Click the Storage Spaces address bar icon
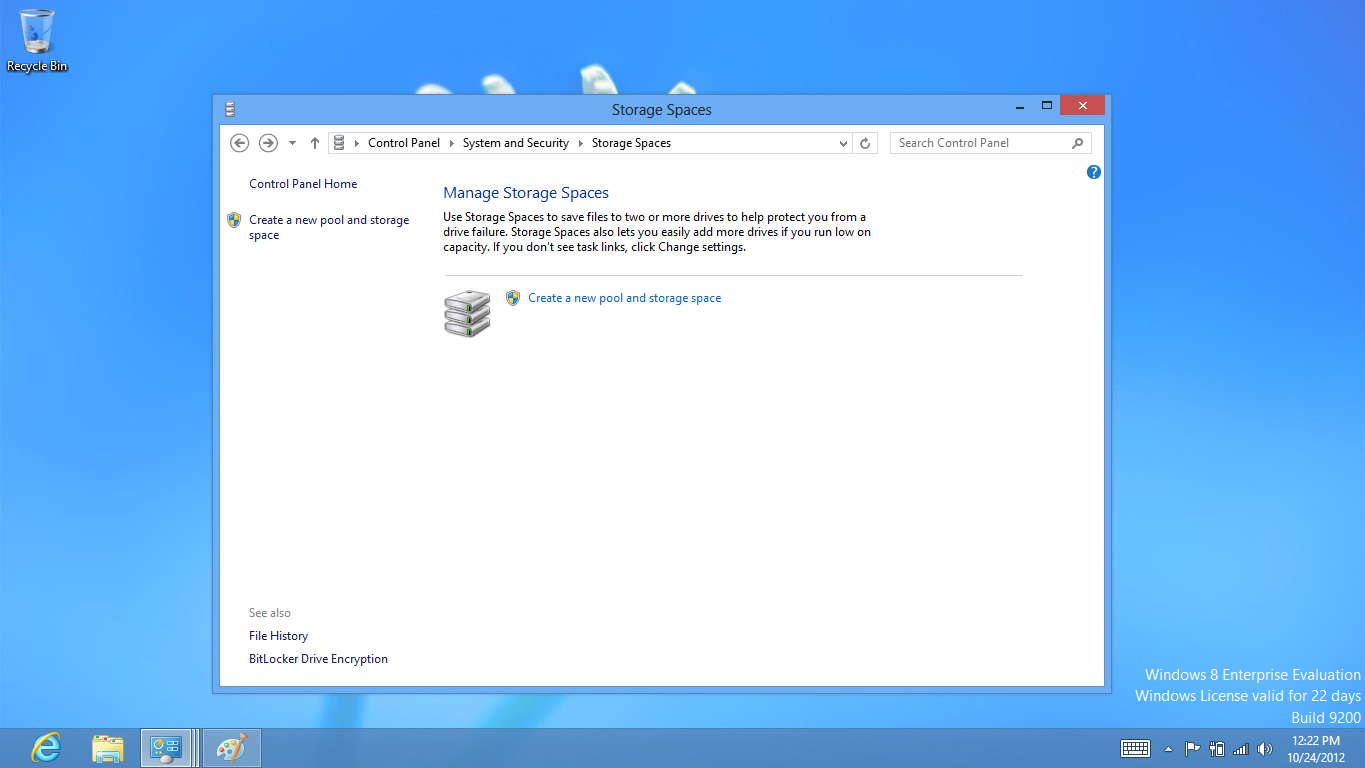This screenshot has width=1365, height=768. pos(339,143)
